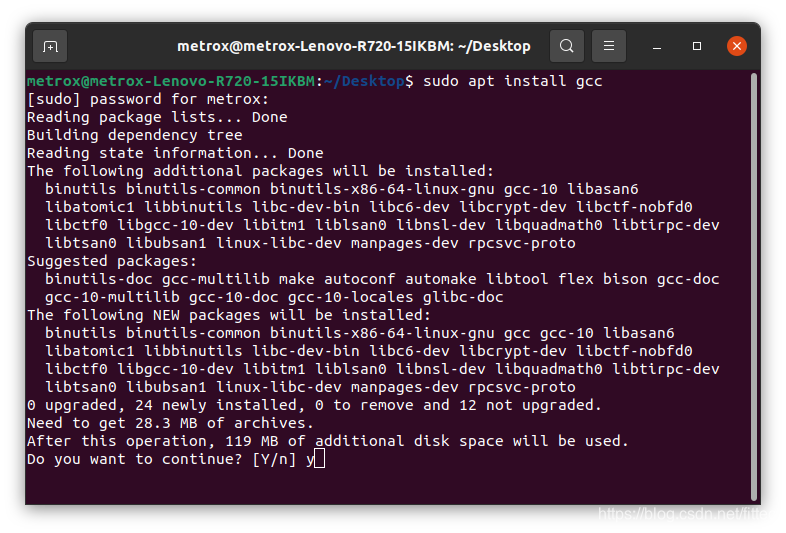
Task: Click the terminal cursor after 'y'
Action: 319,458
